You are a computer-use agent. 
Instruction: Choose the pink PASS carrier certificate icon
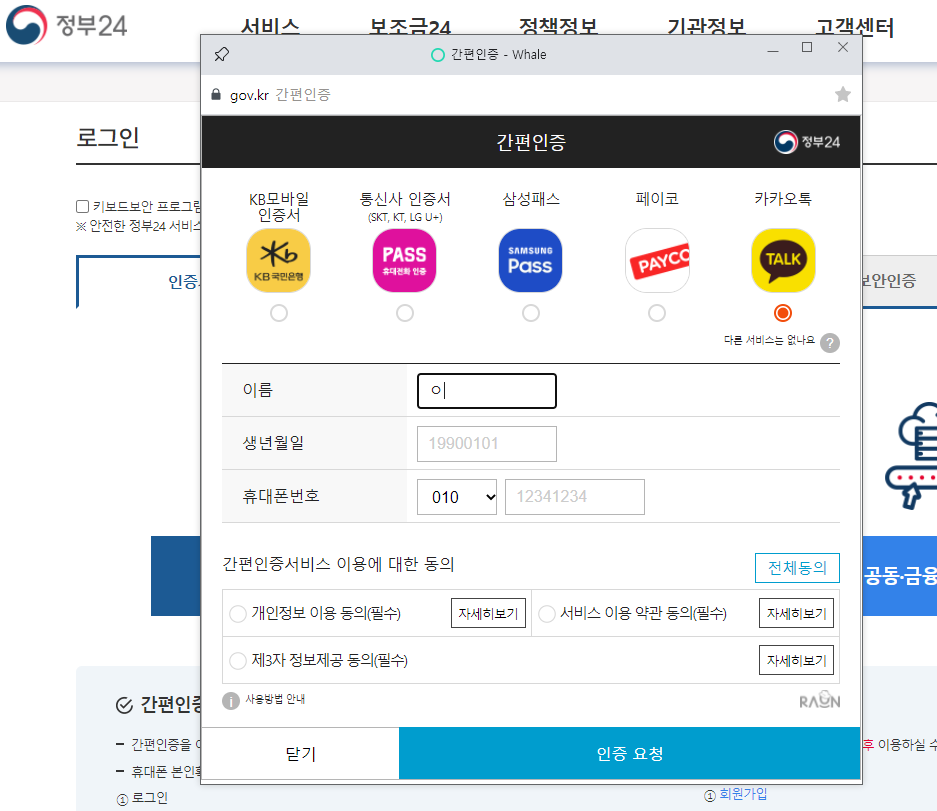tap(405, 261)
